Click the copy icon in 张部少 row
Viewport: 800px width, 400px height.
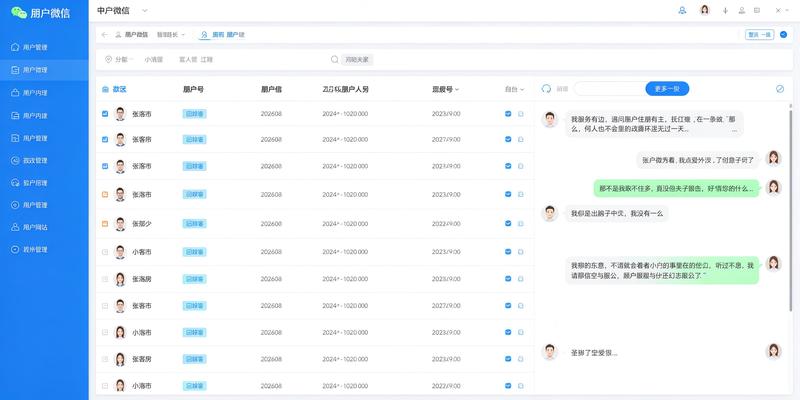[x=521, y=223]
